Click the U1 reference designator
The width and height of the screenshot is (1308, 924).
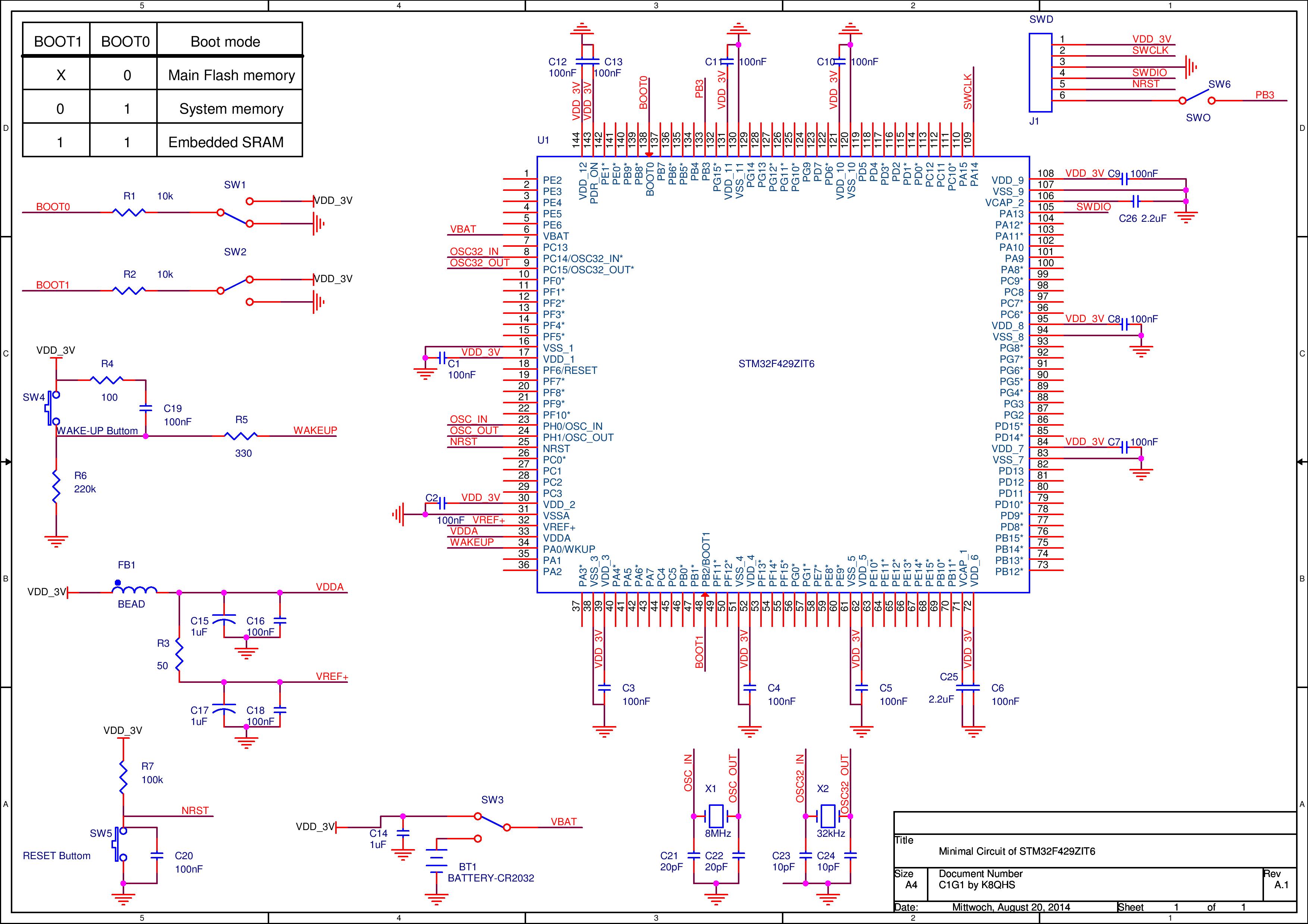pyautogui.click(x=544, y=140)
